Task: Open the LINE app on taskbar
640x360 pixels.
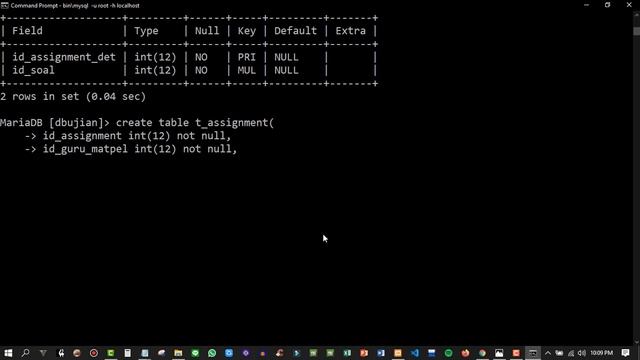Action: 195,353
